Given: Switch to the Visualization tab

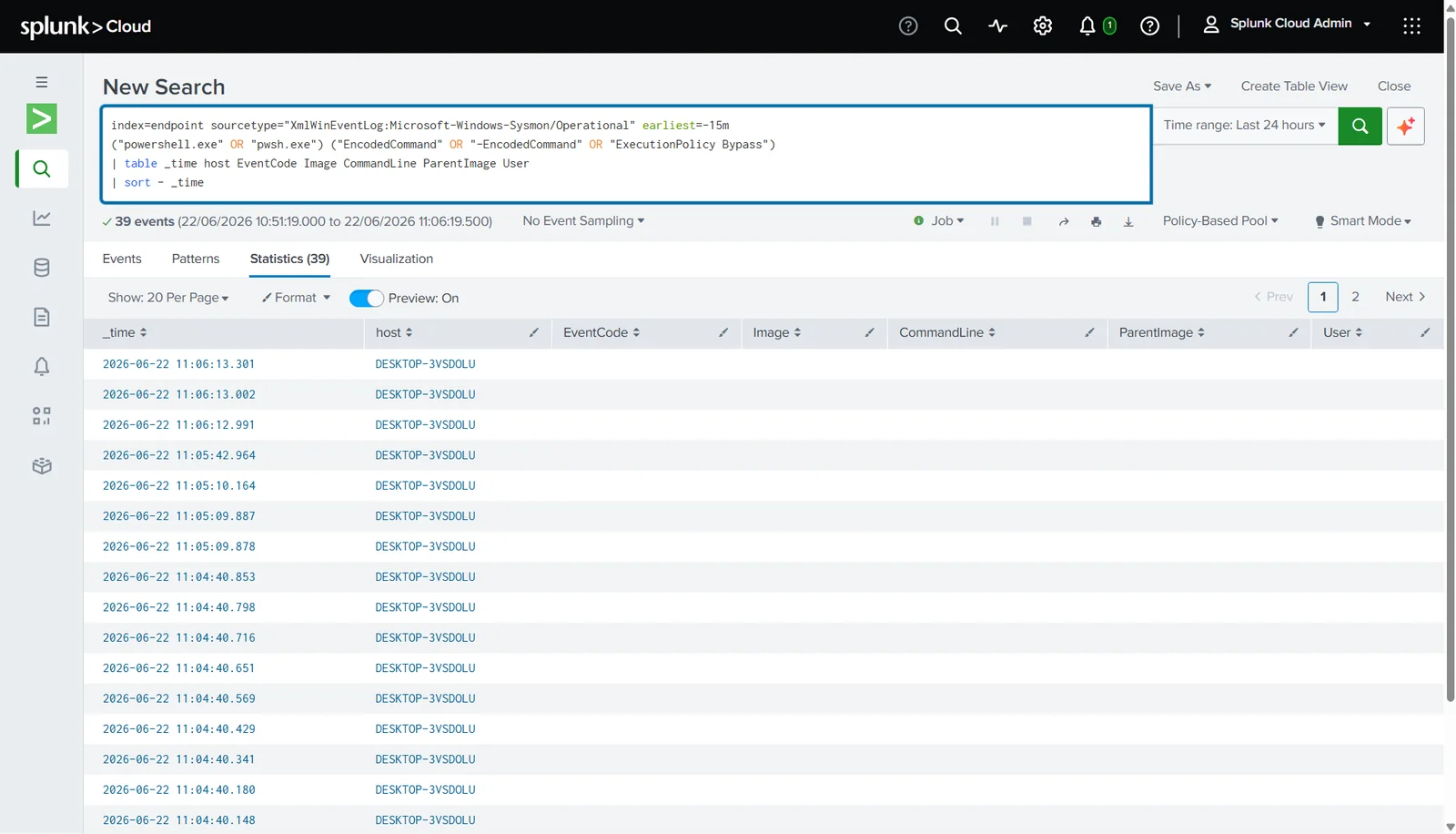Looking at the screenshot, I should tap(397, 259).
